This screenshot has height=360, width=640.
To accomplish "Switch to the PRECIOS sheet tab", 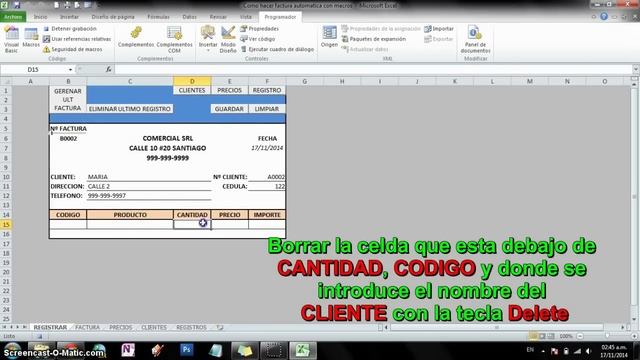I will (121, 327).
